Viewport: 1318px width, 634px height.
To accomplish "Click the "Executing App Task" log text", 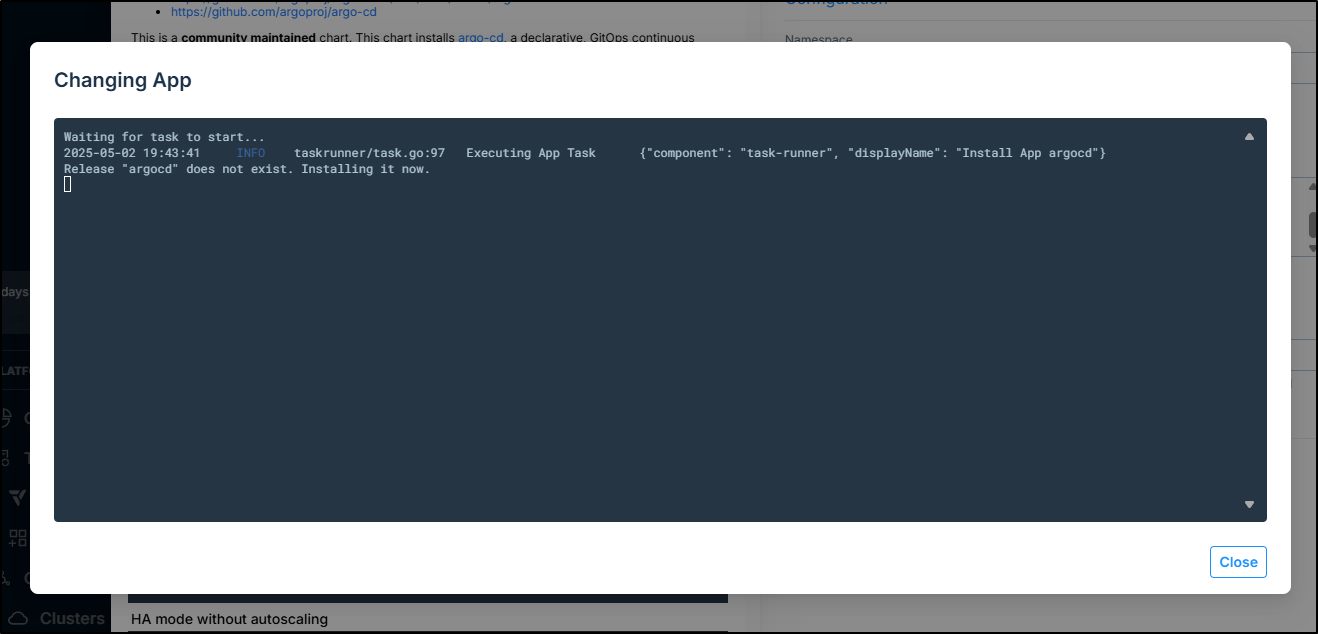I will (x=531, y=153).
